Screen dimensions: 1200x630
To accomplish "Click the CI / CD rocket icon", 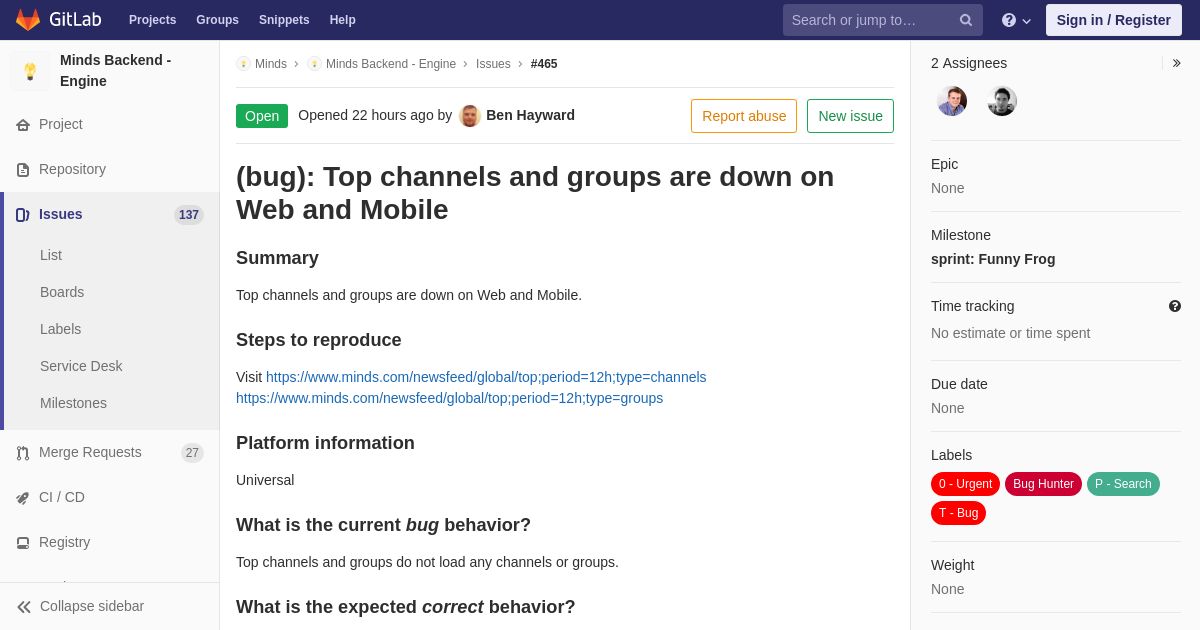I will 23,498.
